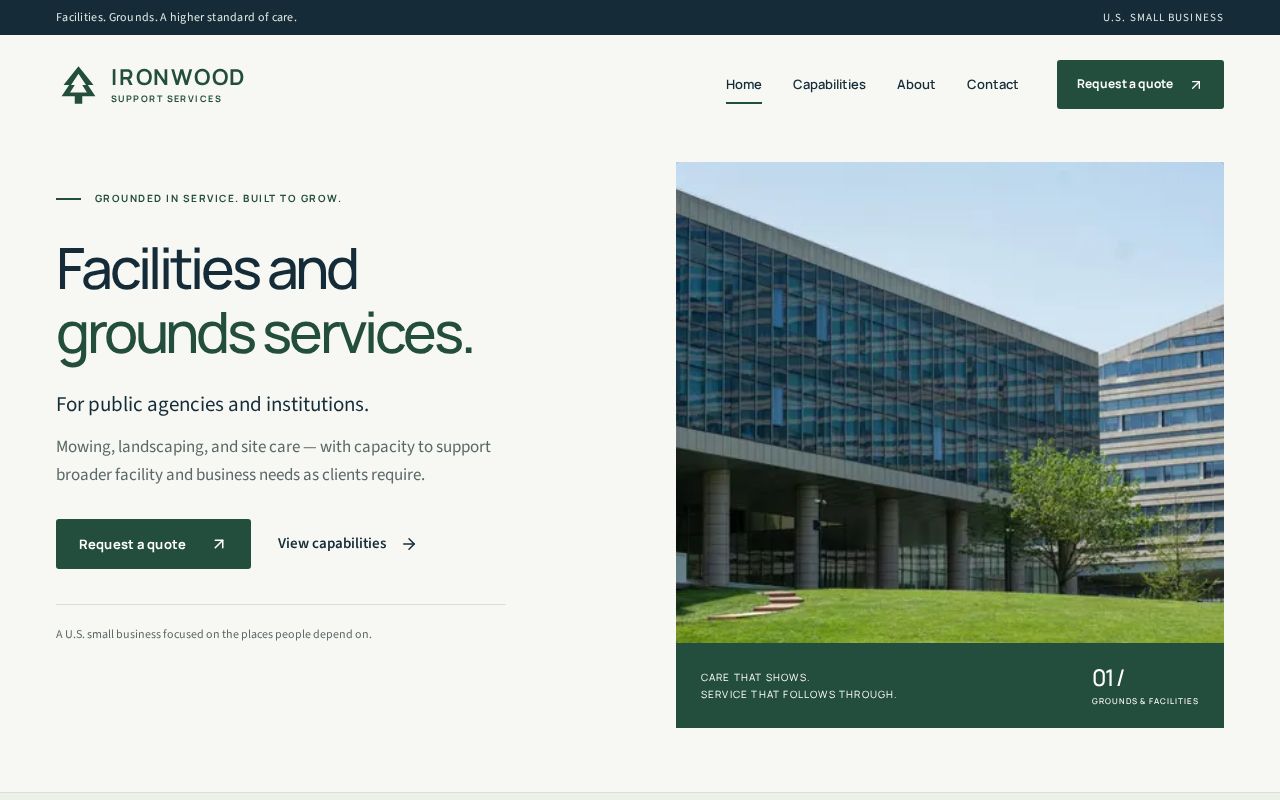Click 'GROUNDED IN SERVICE. BUILT TO GROW.' tagline
The image size is (1280, 800).
(218, 198)
